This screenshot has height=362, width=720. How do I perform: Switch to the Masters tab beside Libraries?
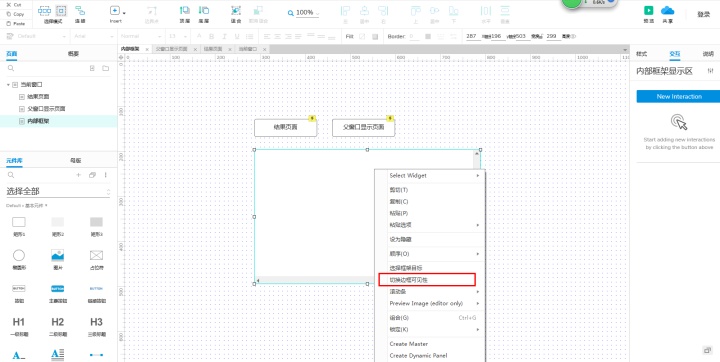tap(76, 160)
